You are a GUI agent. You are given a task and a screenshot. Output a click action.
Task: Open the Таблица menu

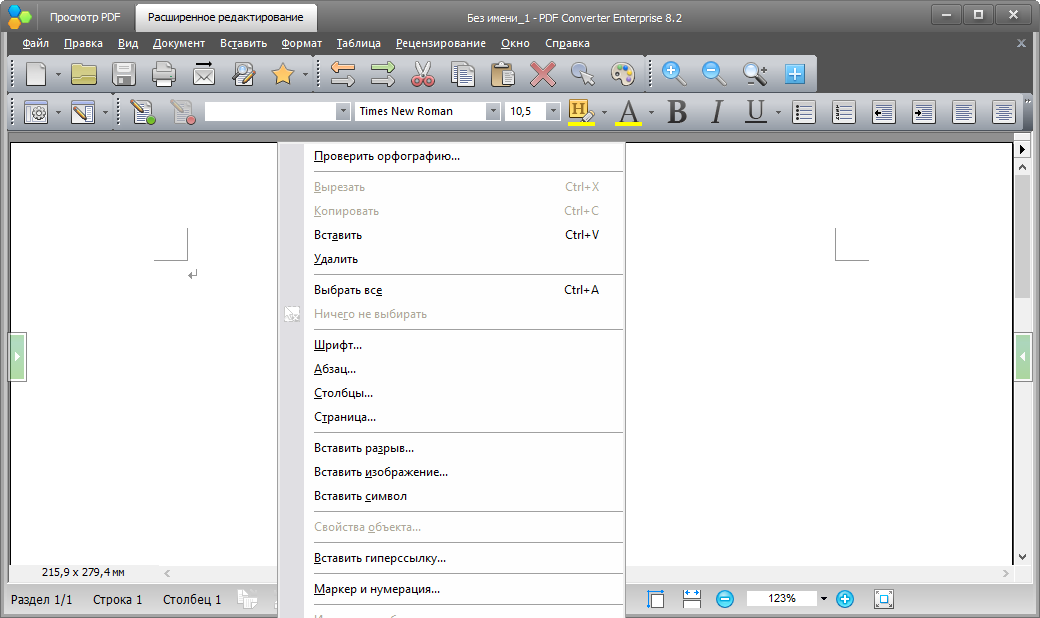point(359,43)
